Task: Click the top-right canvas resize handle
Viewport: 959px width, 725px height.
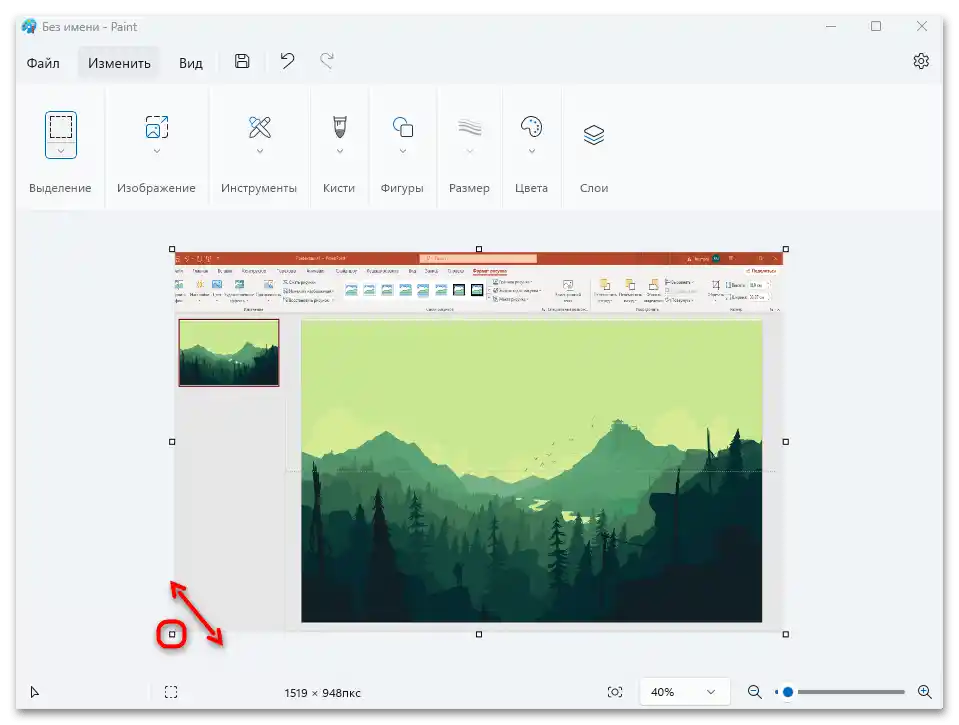Action: 786,249
